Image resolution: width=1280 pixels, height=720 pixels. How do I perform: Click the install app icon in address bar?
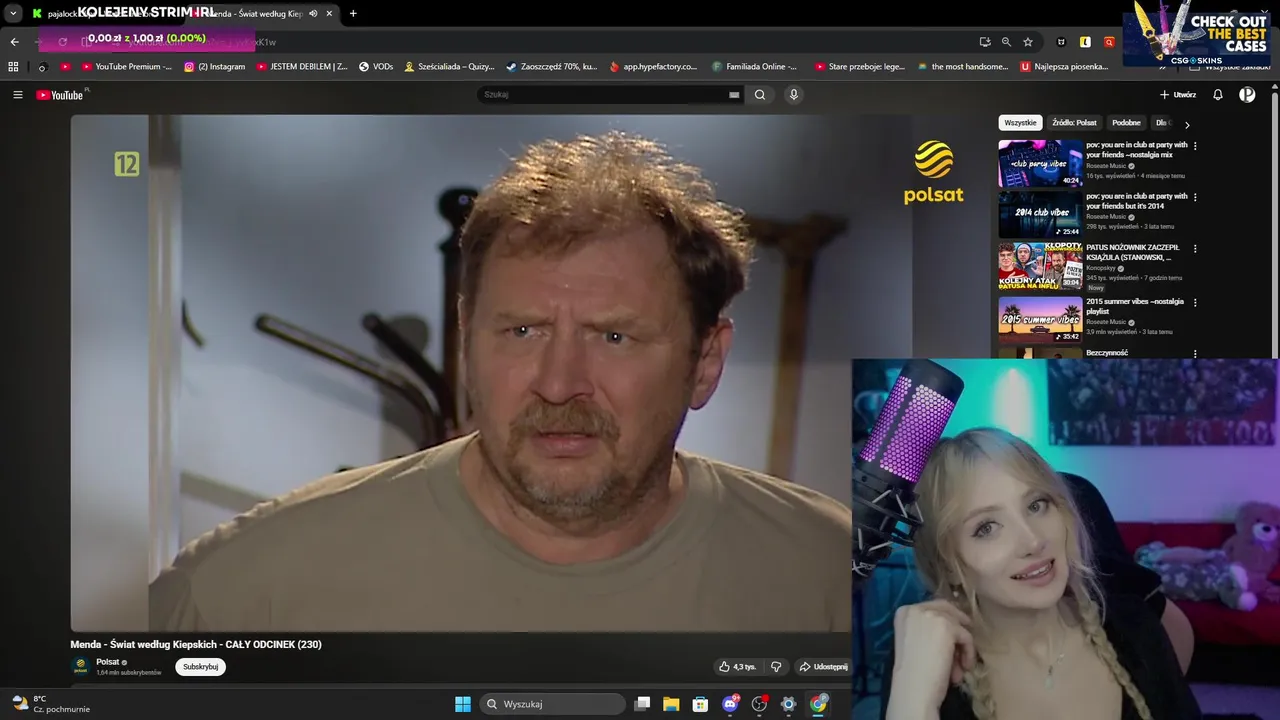click(x=985, y=42)
